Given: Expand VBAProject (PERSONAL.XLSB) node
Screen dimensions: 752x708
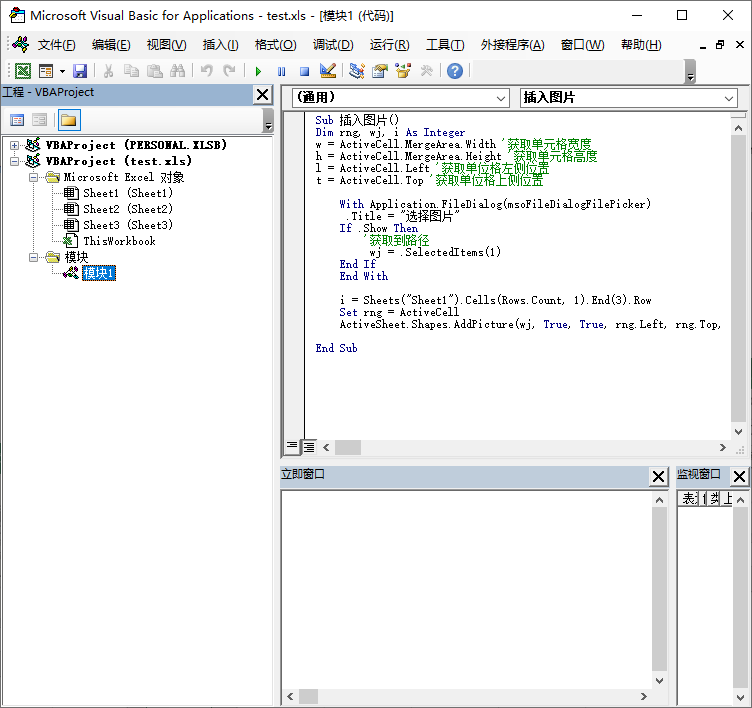Looking at the screenshot, I should (14, 145).
